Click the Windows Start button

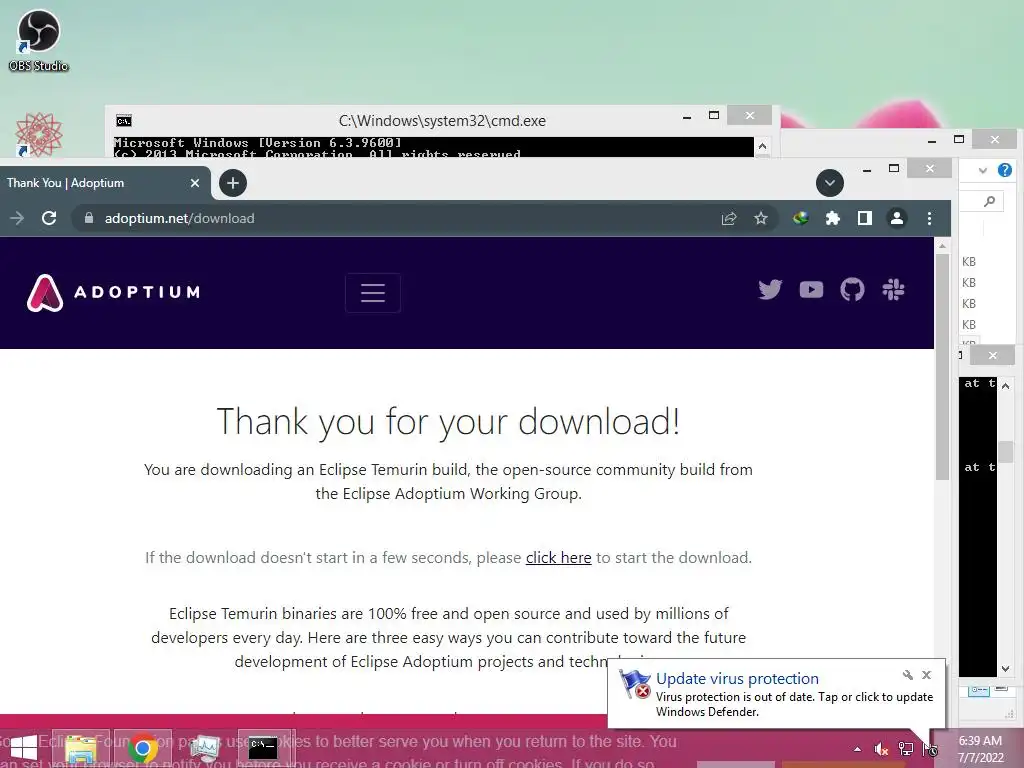(x=22, y=748)
